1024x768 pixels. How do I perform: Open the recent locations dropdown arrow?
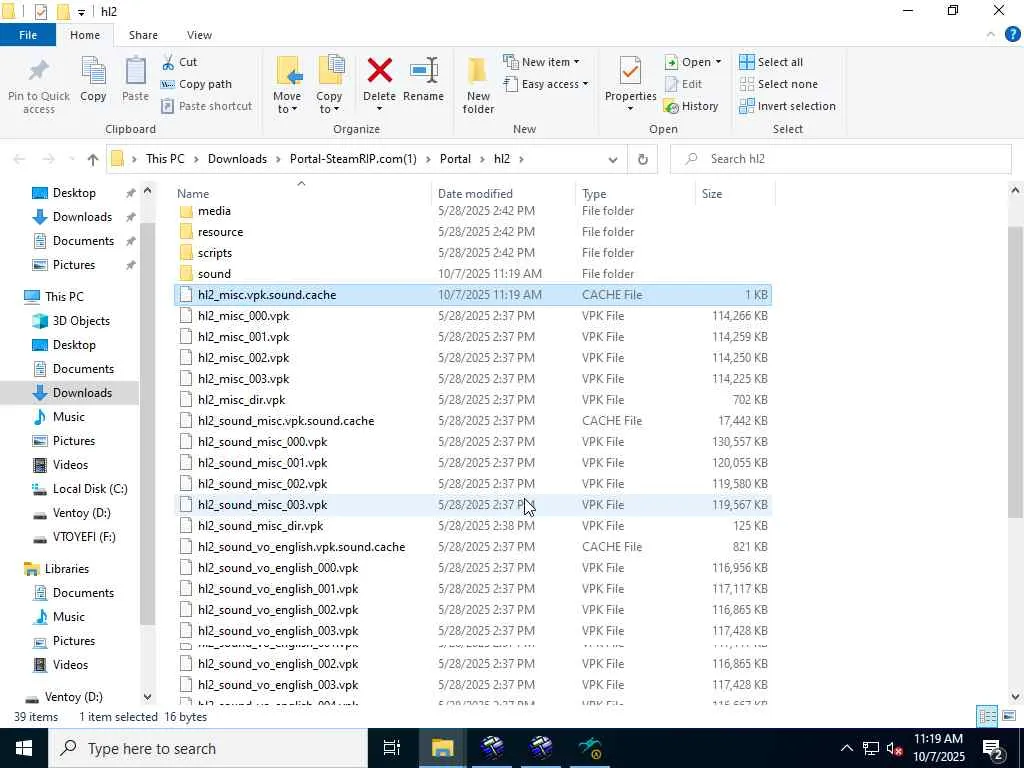71,159
